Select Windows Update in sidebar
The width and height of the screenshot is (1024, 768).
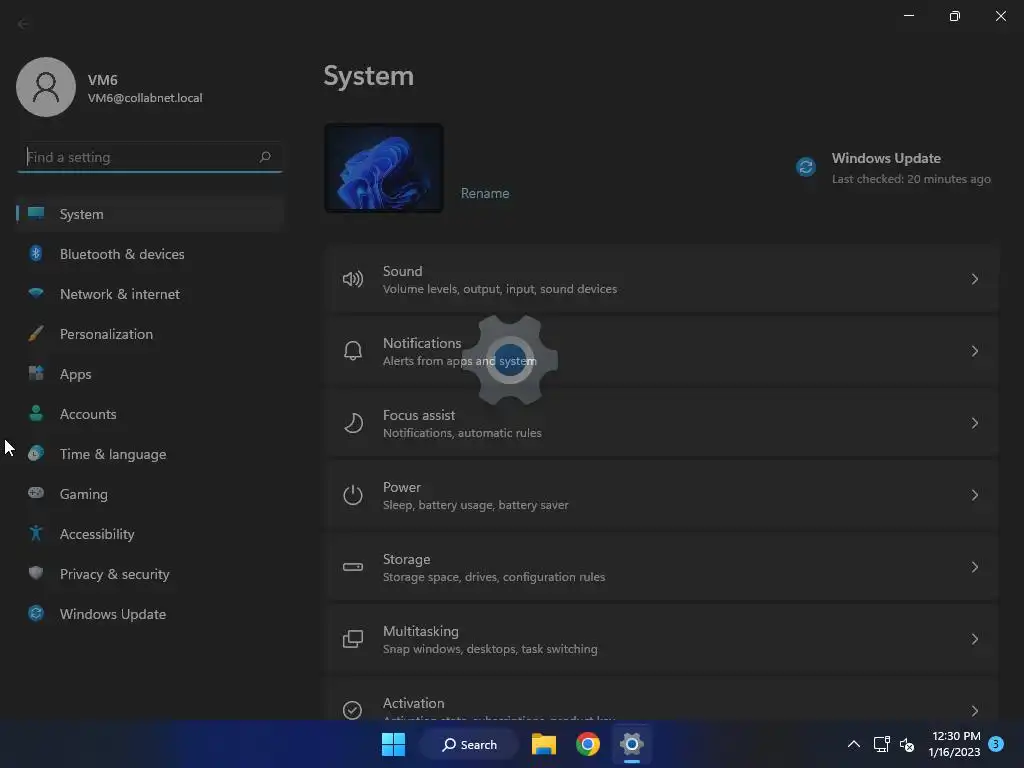click(150, 614)
